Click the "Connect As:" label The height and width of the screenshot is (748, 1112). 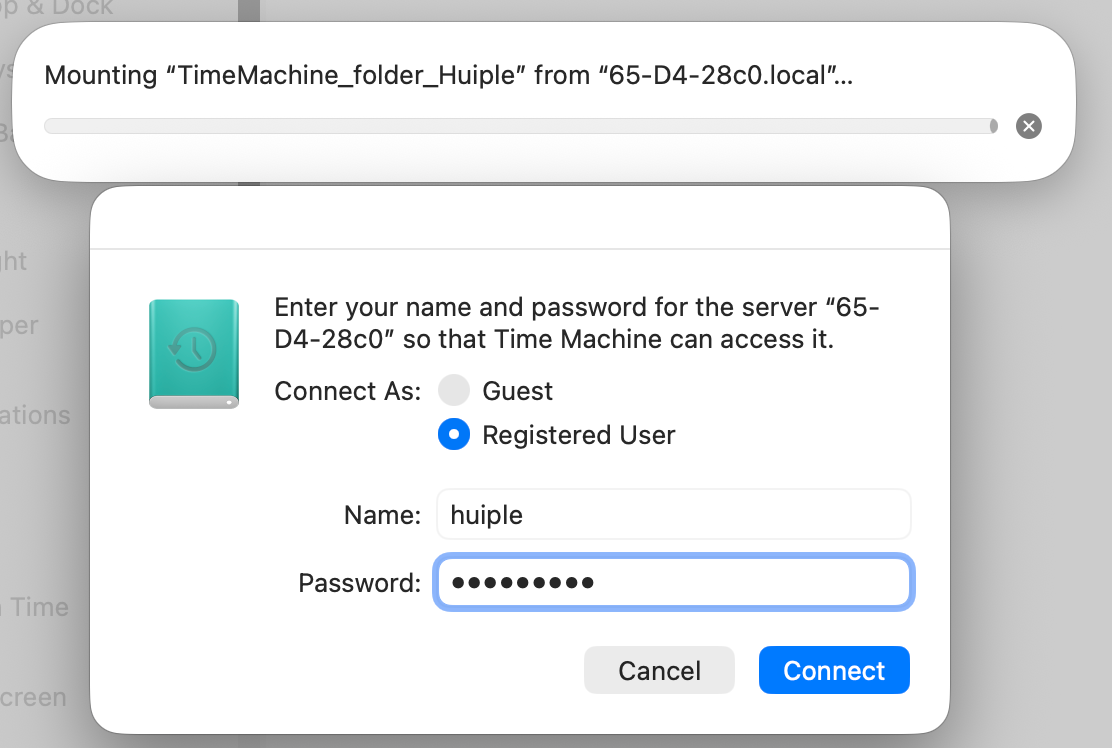pos(347,391)
